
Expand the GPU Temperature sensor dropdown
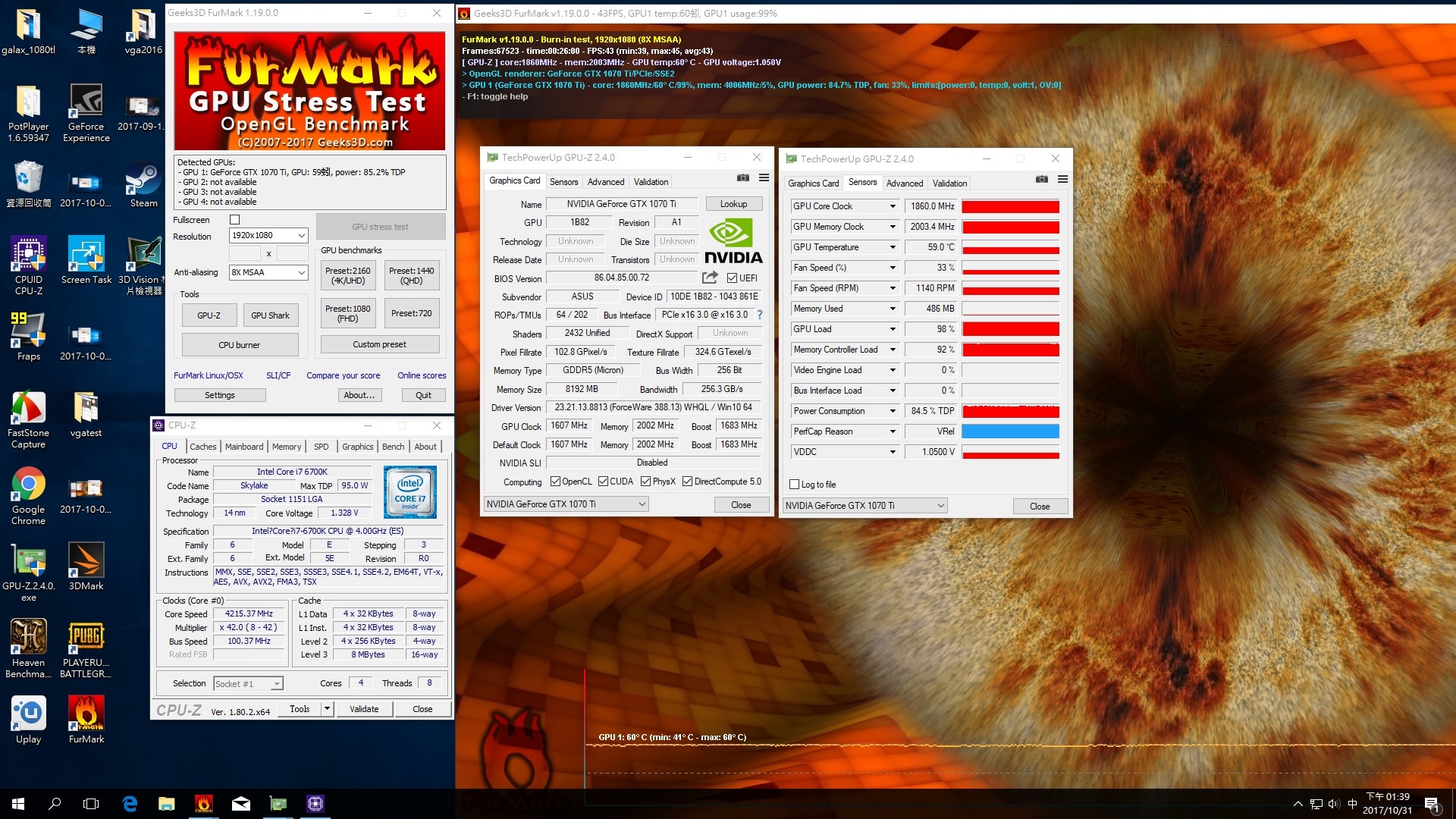click(893, 247)
